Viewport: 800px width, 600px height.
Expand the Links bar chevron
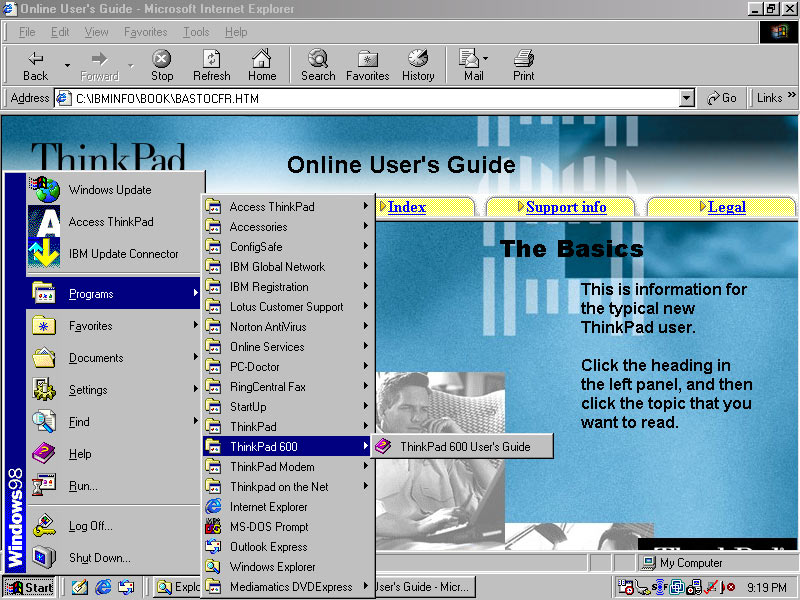791,94
